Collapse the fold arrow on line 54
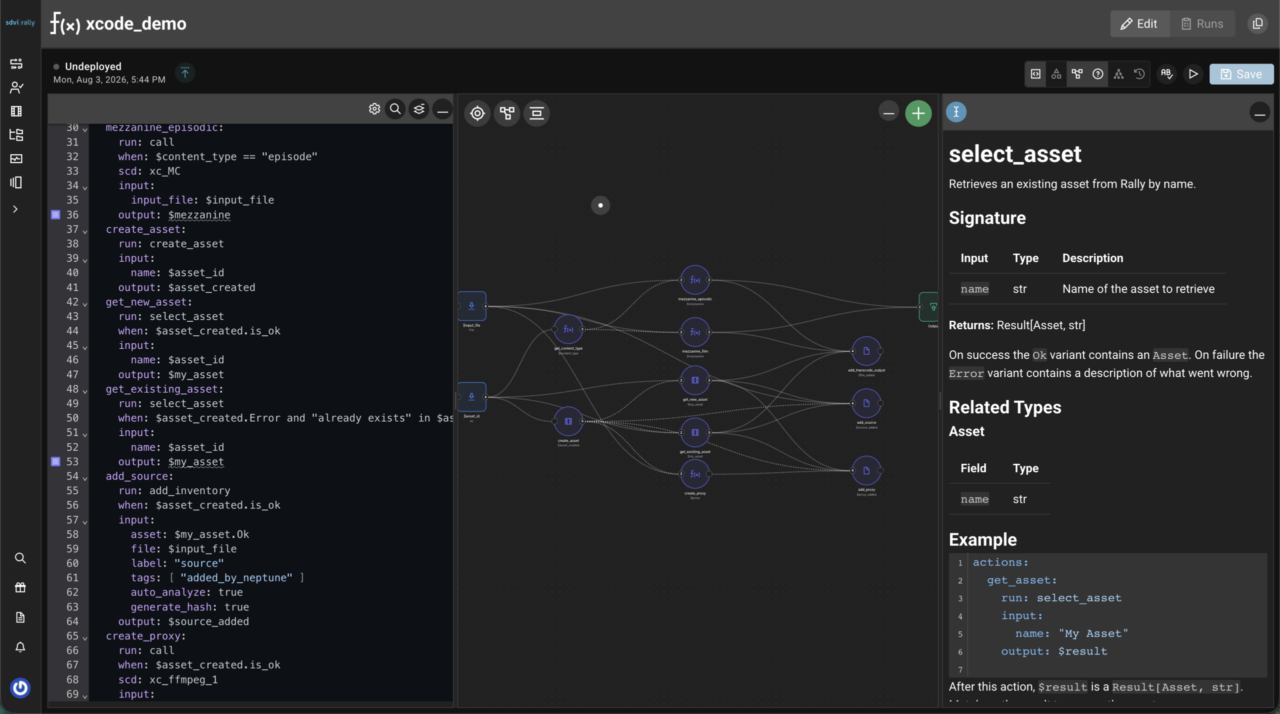 click(x=85, y=477)
